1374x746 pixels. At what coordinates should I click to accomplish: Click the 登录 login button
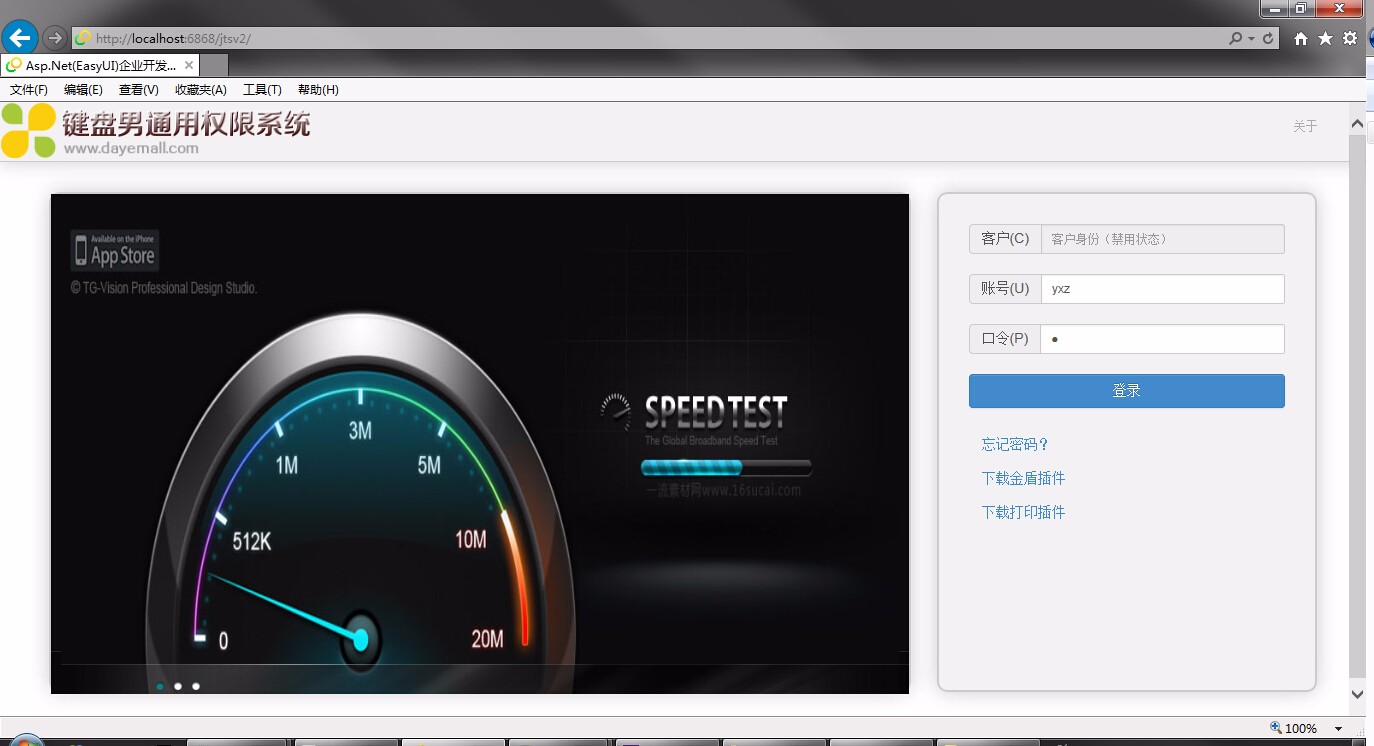(x=1126, y=390)
